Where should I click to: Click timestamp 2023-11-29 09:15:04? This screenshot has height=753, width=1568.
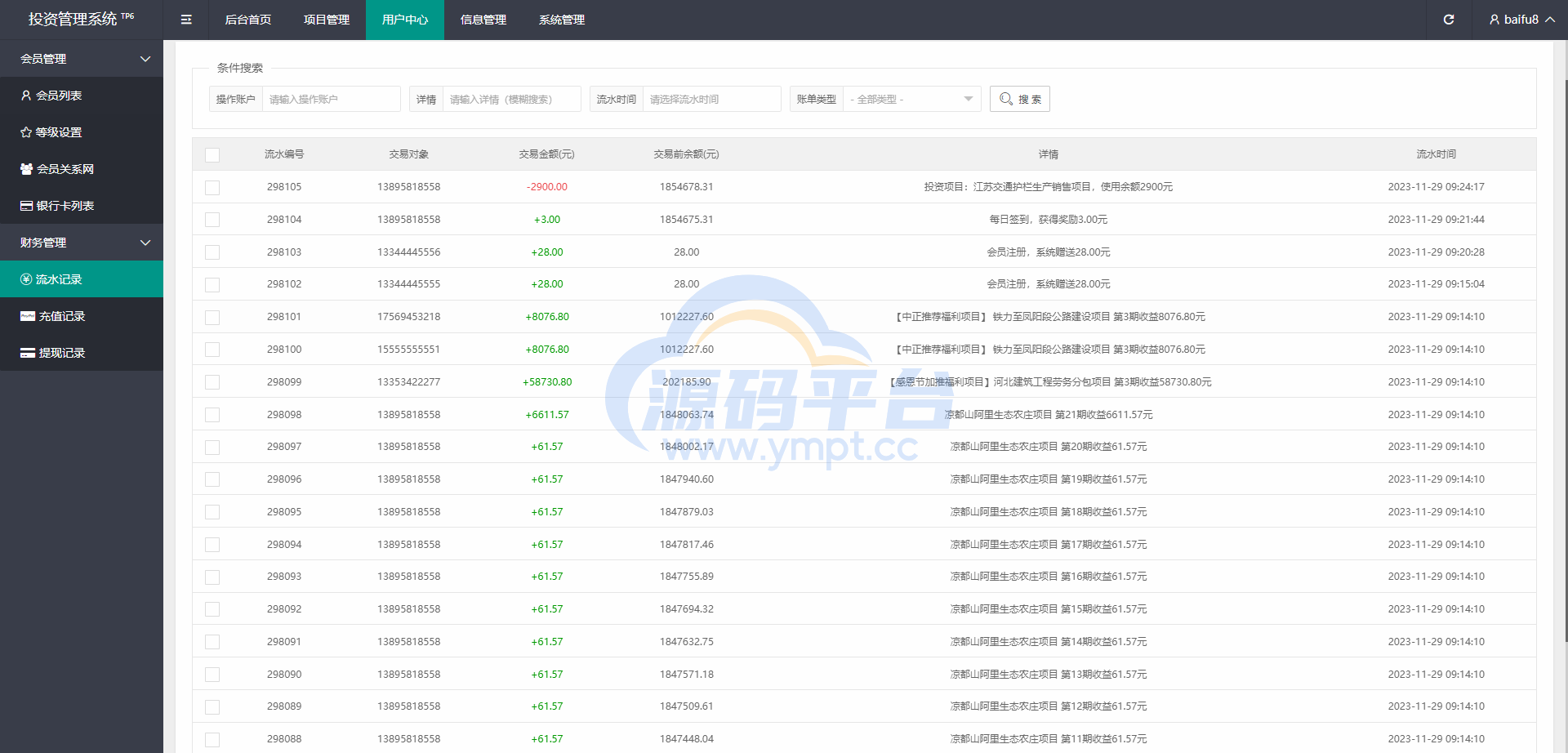pos(1437,284)
